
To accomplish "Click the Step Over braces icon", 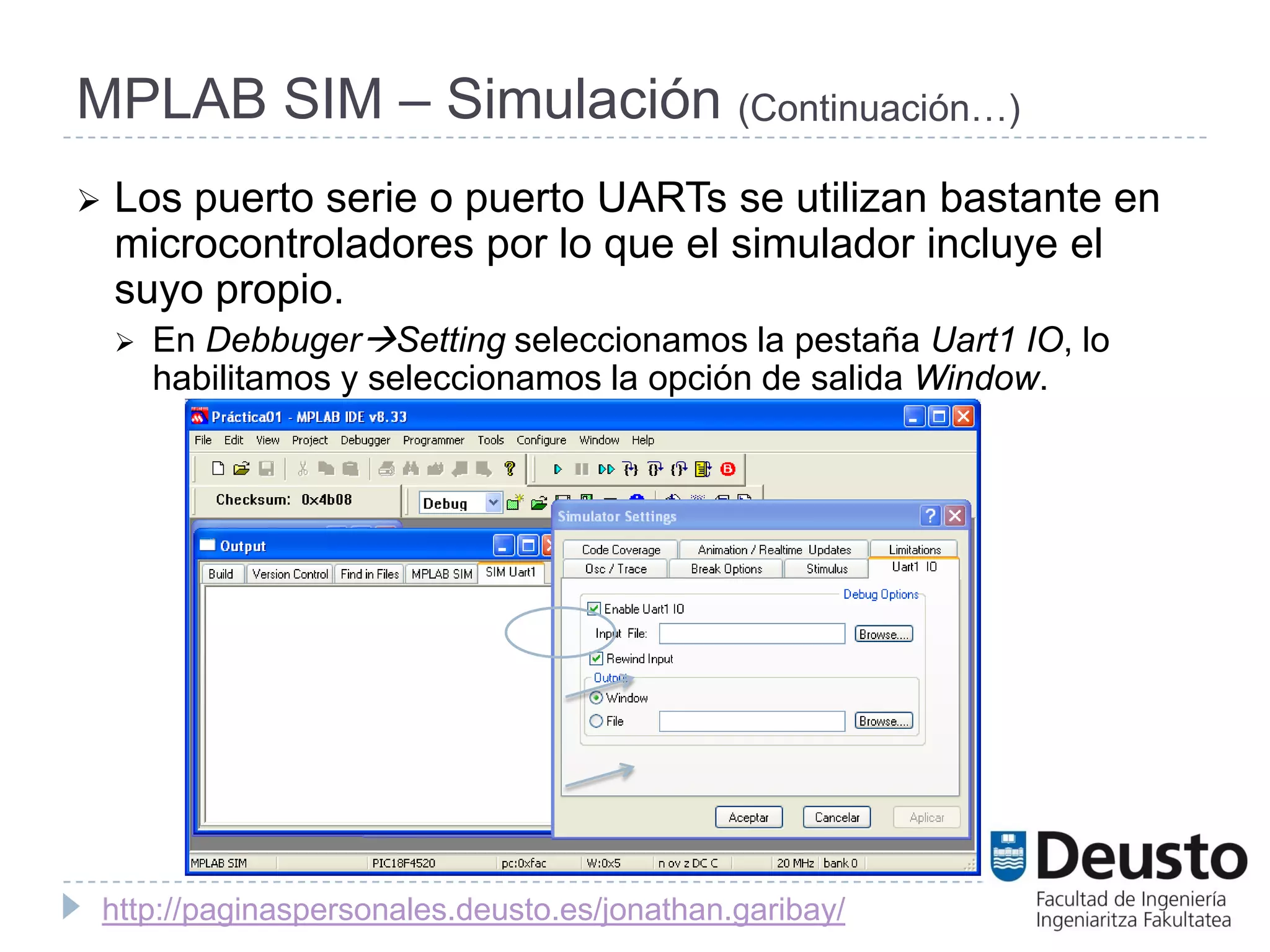I will pos(655,469).
